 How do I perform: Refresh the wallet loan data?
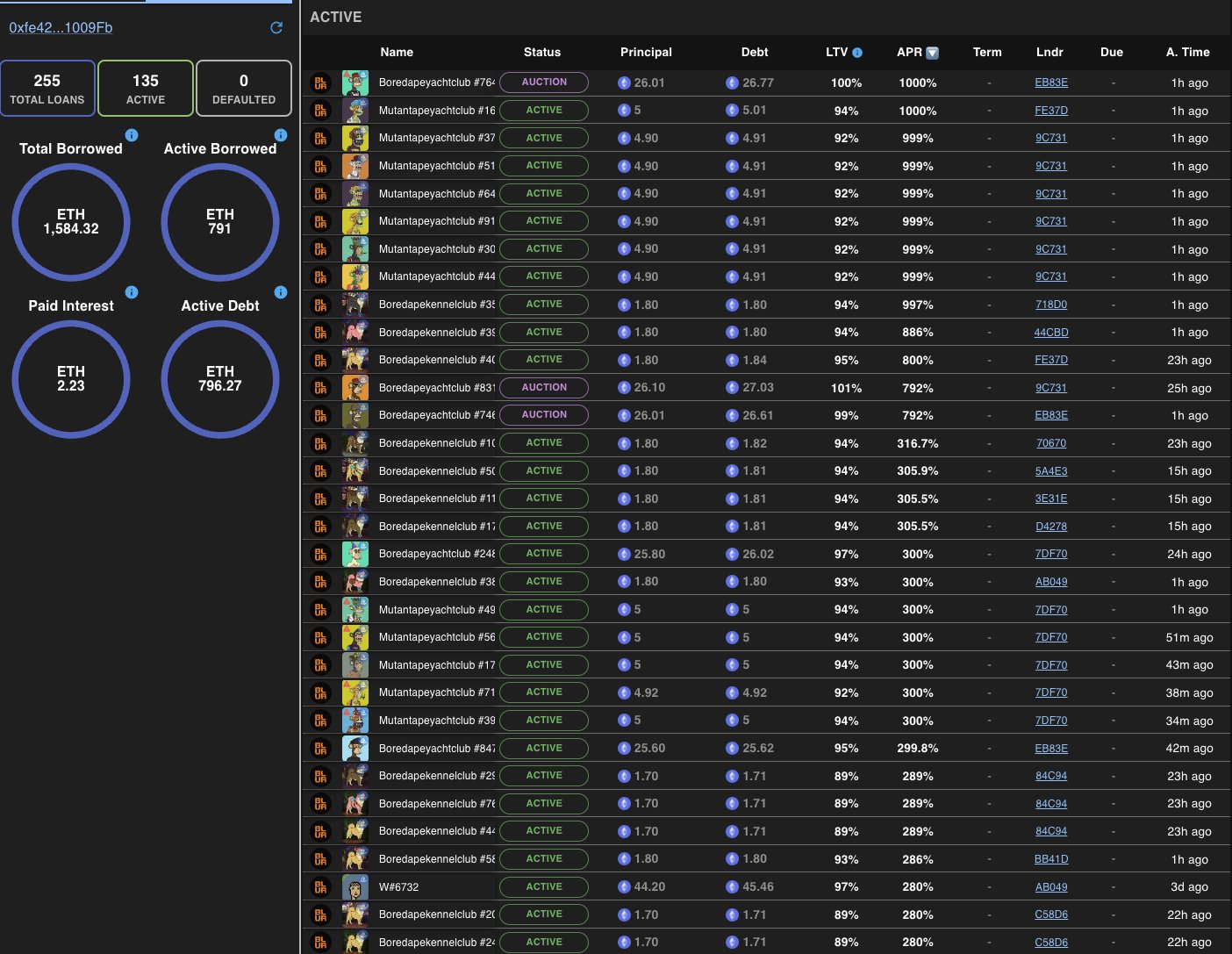276,28
